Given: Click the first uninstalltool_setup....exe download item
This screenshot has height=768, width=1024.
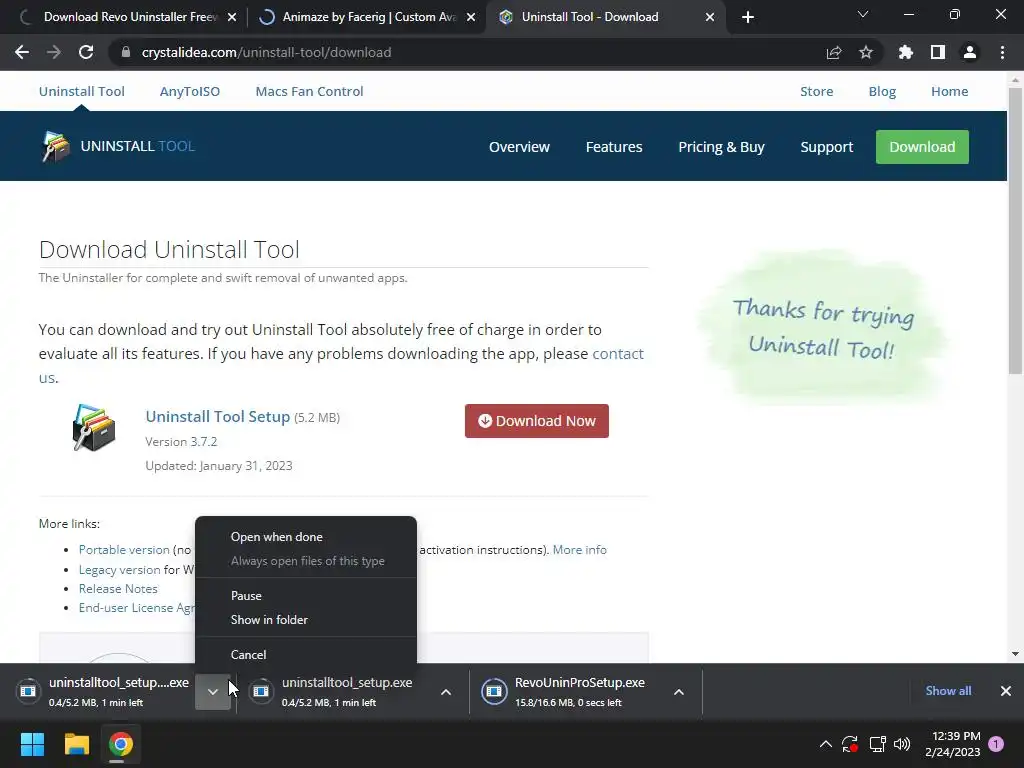Looking at the screenshot, I should pos(105,692).
